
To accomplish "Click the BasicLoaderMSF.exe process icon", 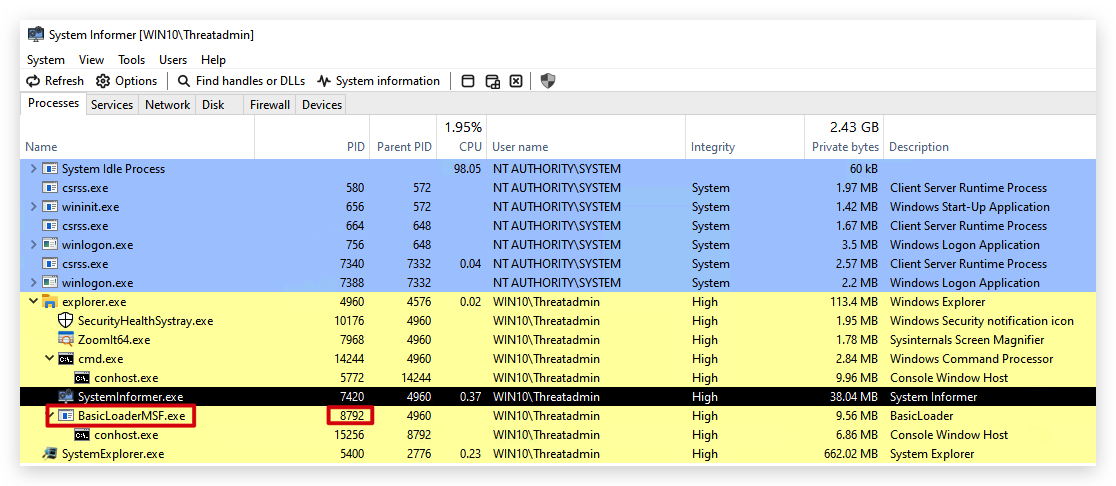I will pyautogui.click(x=65, y=416).
